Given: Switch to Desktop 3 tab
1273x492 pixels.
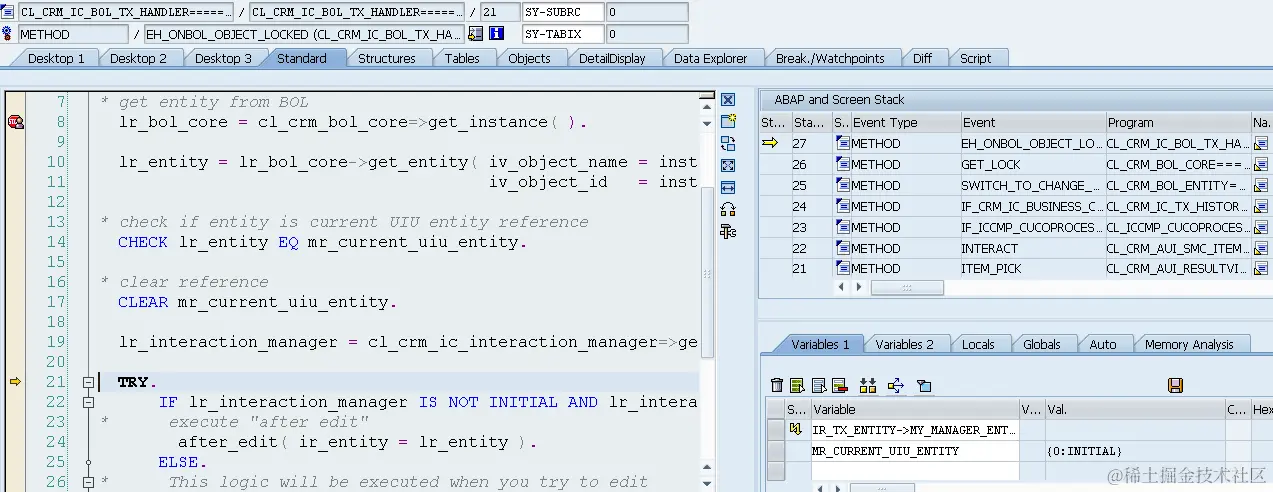Looking at the screenshot, I should 223,58.
